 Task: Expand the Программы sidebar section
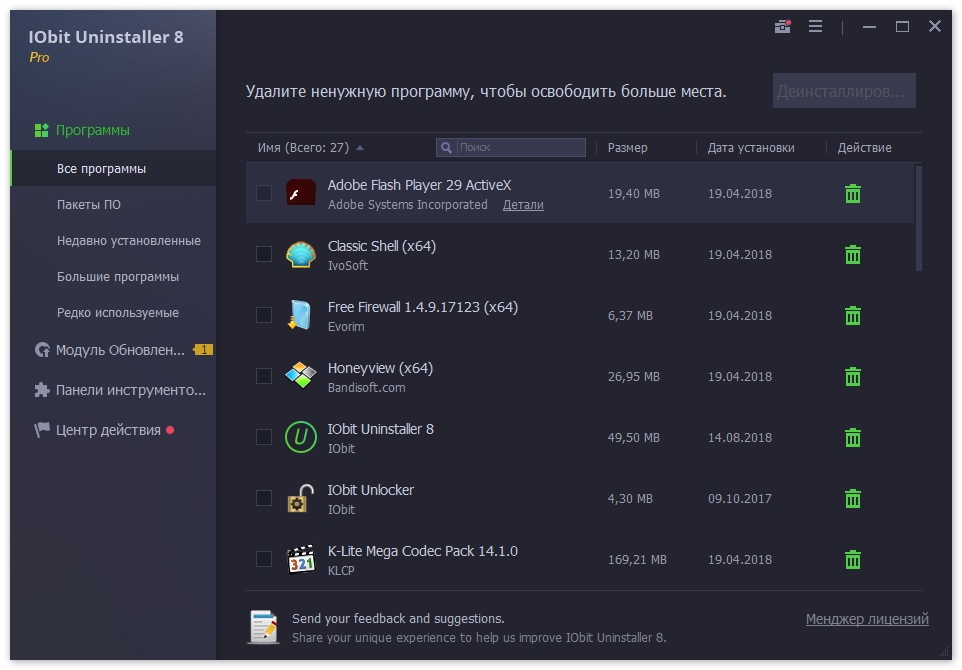92,130
